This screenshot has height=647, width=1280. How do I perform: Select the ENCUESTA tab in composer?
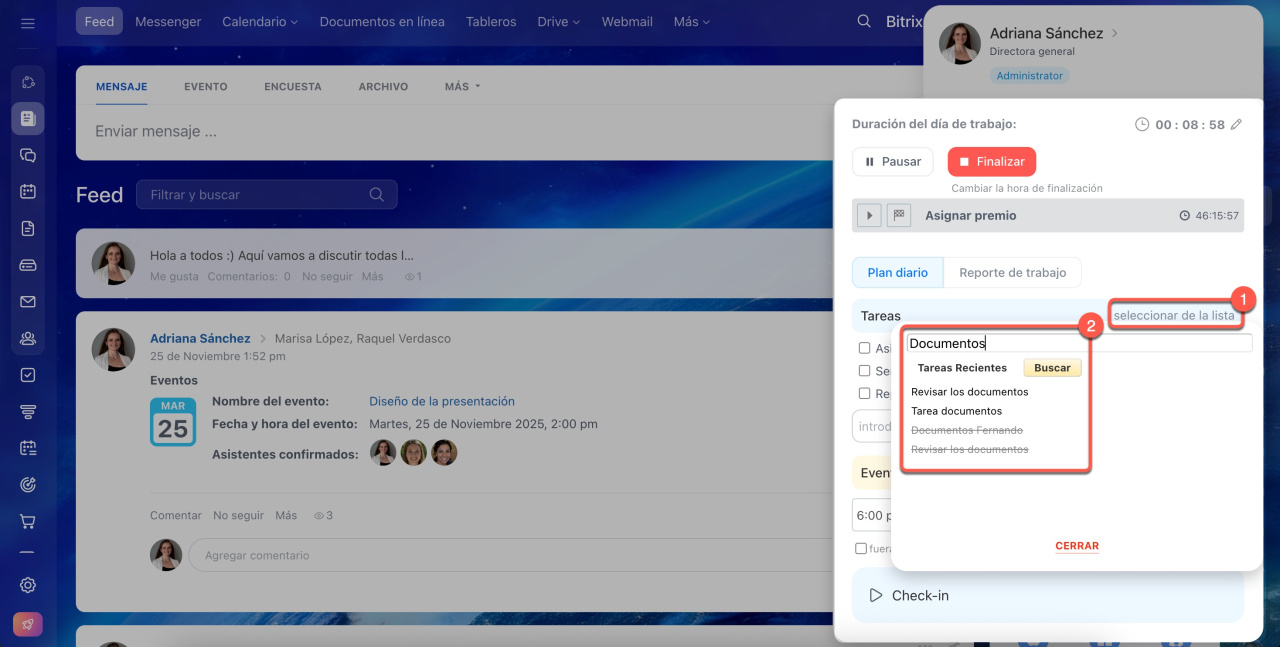tap(292, 87)
